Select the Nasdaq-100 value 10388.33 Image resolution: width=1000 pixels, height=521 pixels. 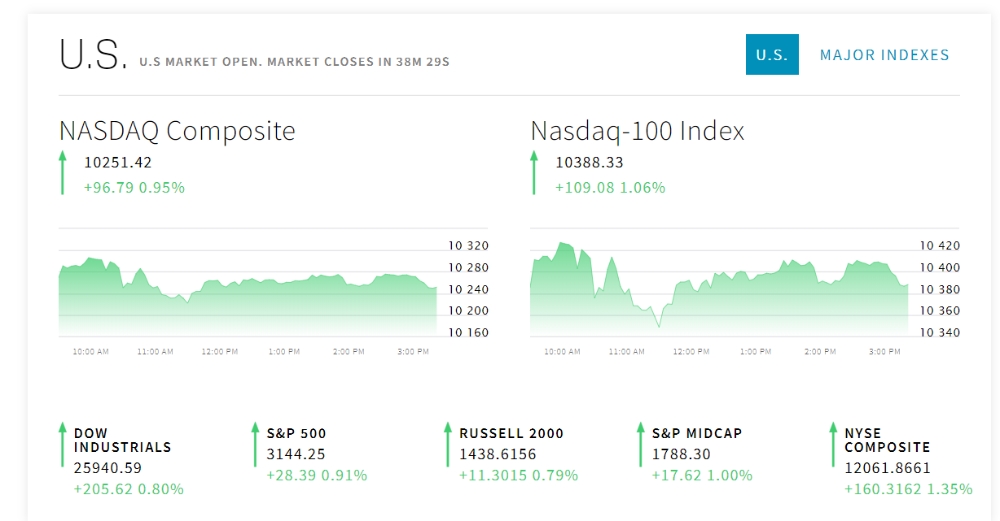(x=589, y=163)
